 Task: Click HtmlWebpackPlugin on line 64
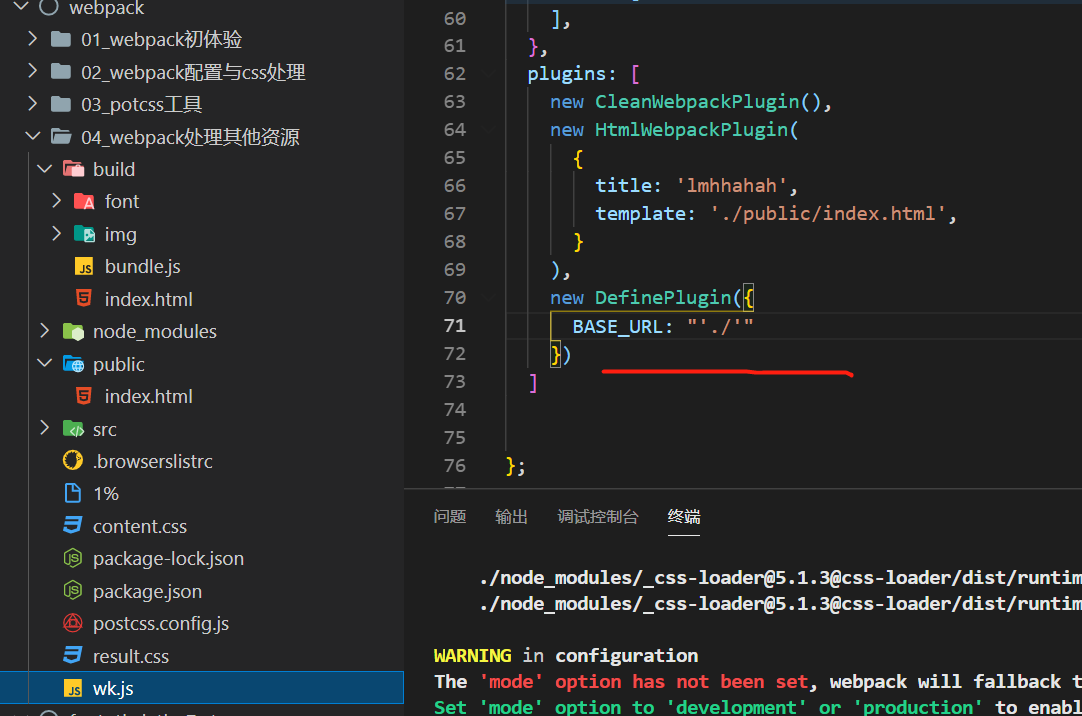click(691, 129)
